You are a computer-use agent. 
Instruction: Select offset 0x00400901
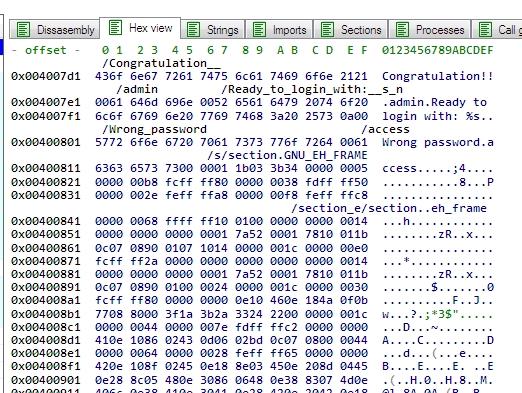tap(46, 380)
